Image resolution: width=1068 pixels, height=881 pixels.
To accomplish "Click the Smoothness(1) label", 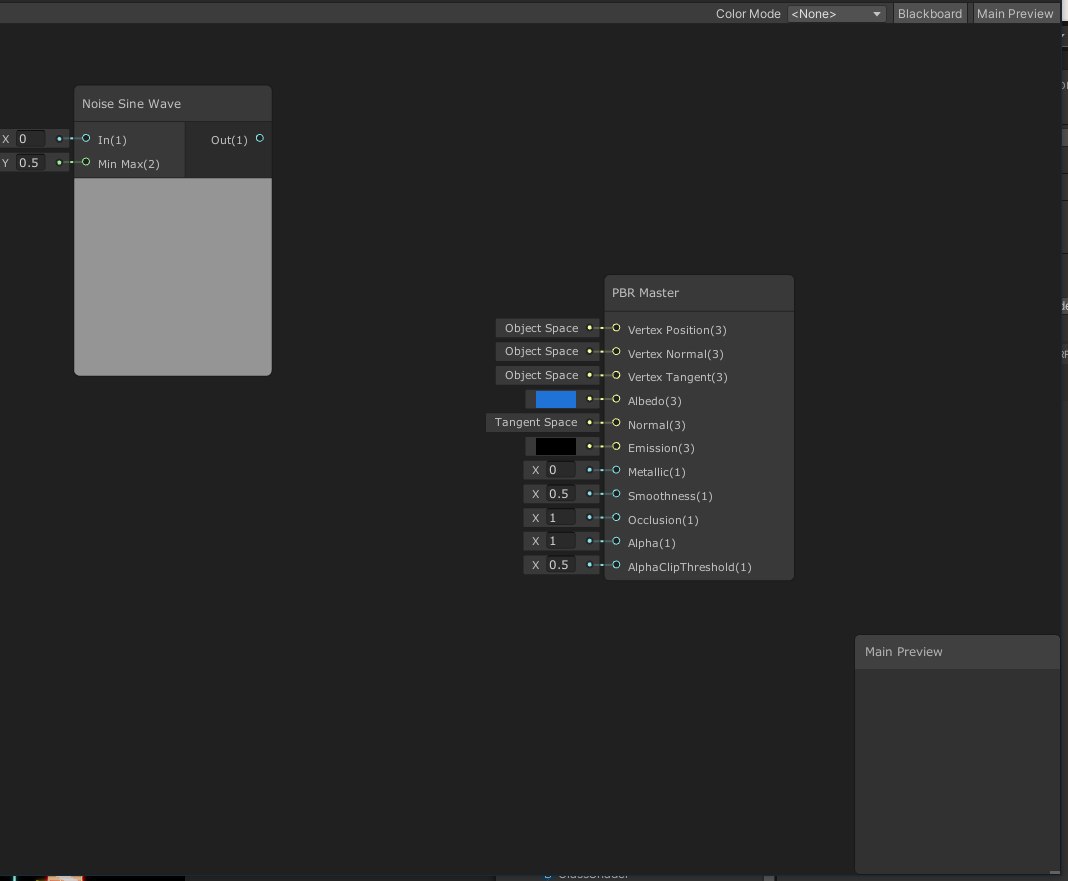I will [x=670, y=496].
